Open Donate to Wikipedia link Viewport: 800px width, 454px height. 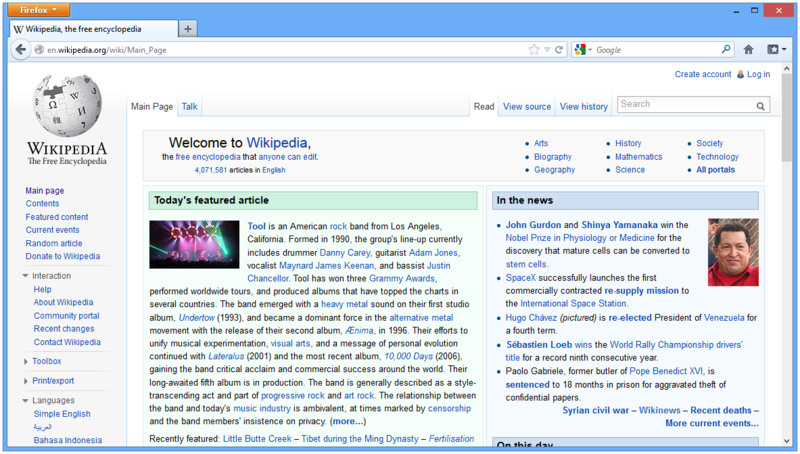click(x=63, y=256)
